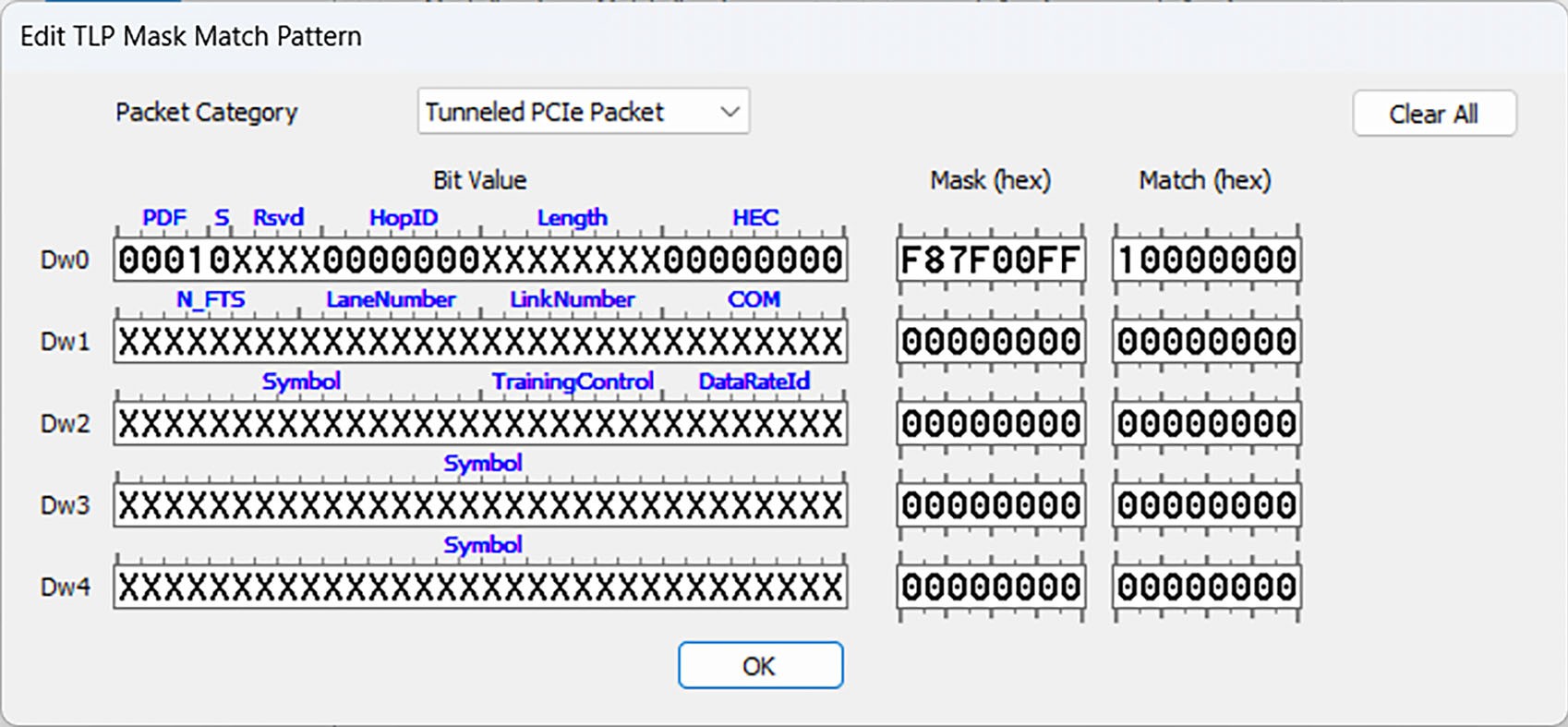Click the Tunneled PCIe Packet dropdown arrow

[730, 112]
